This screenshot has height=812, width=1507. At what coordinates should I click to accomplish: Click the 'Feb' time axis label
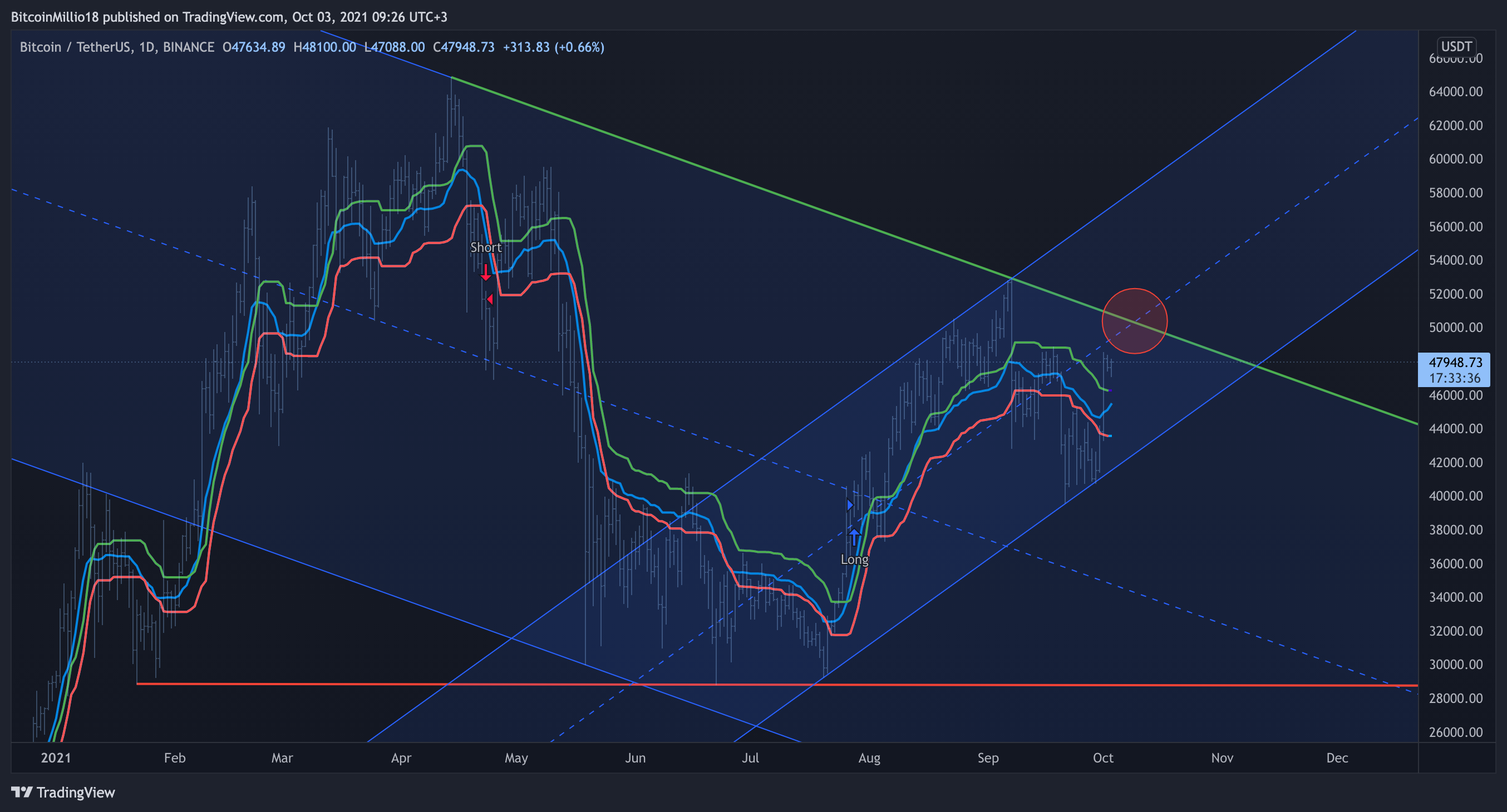coord(174,758)
